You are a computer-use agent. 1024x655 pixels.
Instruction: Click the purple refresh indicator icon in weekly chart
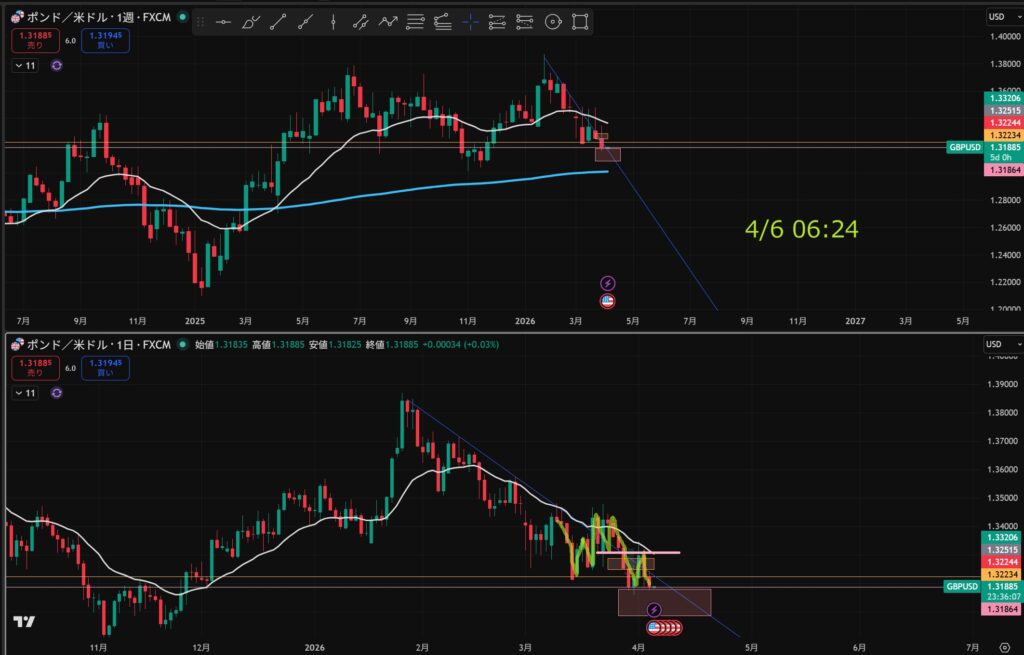[56, 65]
